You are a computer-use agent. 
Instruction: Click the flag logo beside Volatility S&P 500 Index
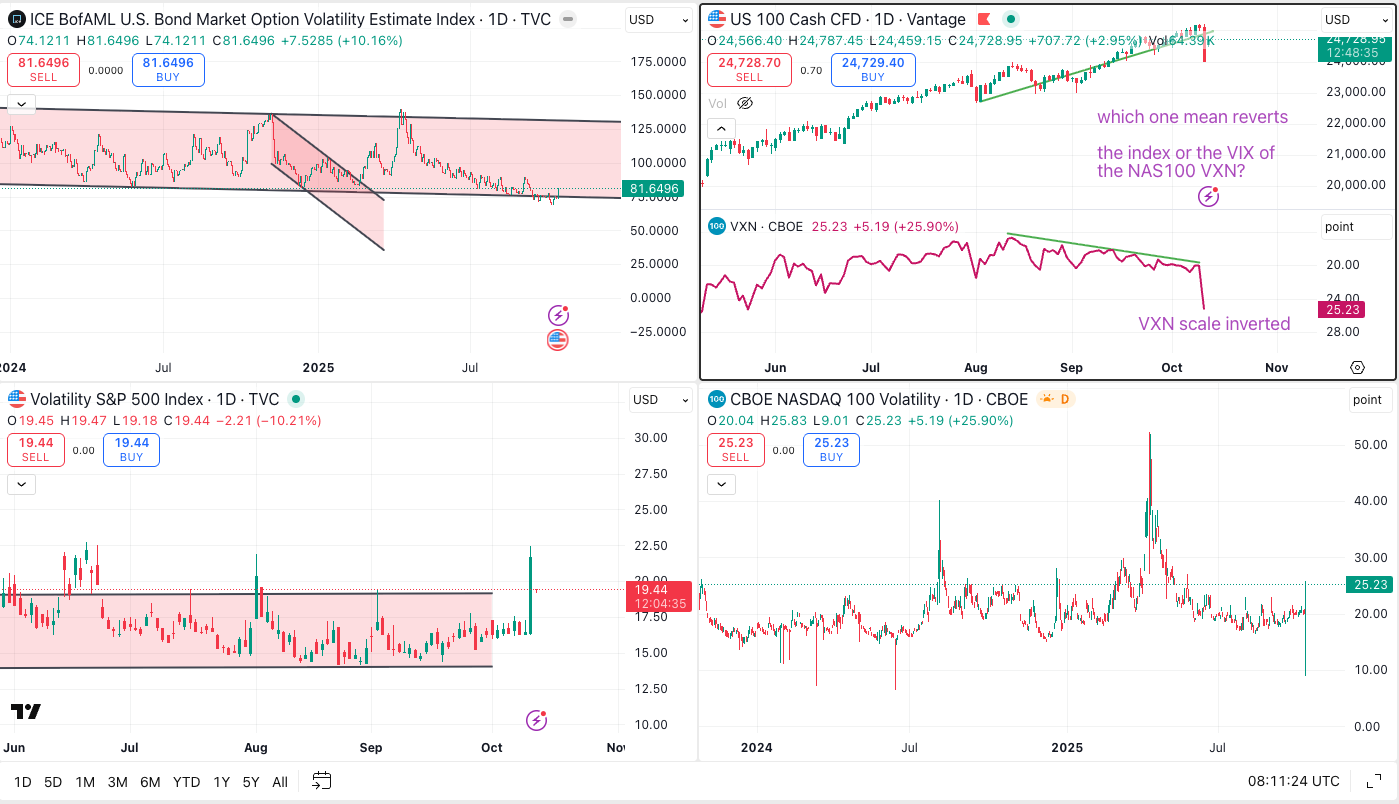(16, 399)
